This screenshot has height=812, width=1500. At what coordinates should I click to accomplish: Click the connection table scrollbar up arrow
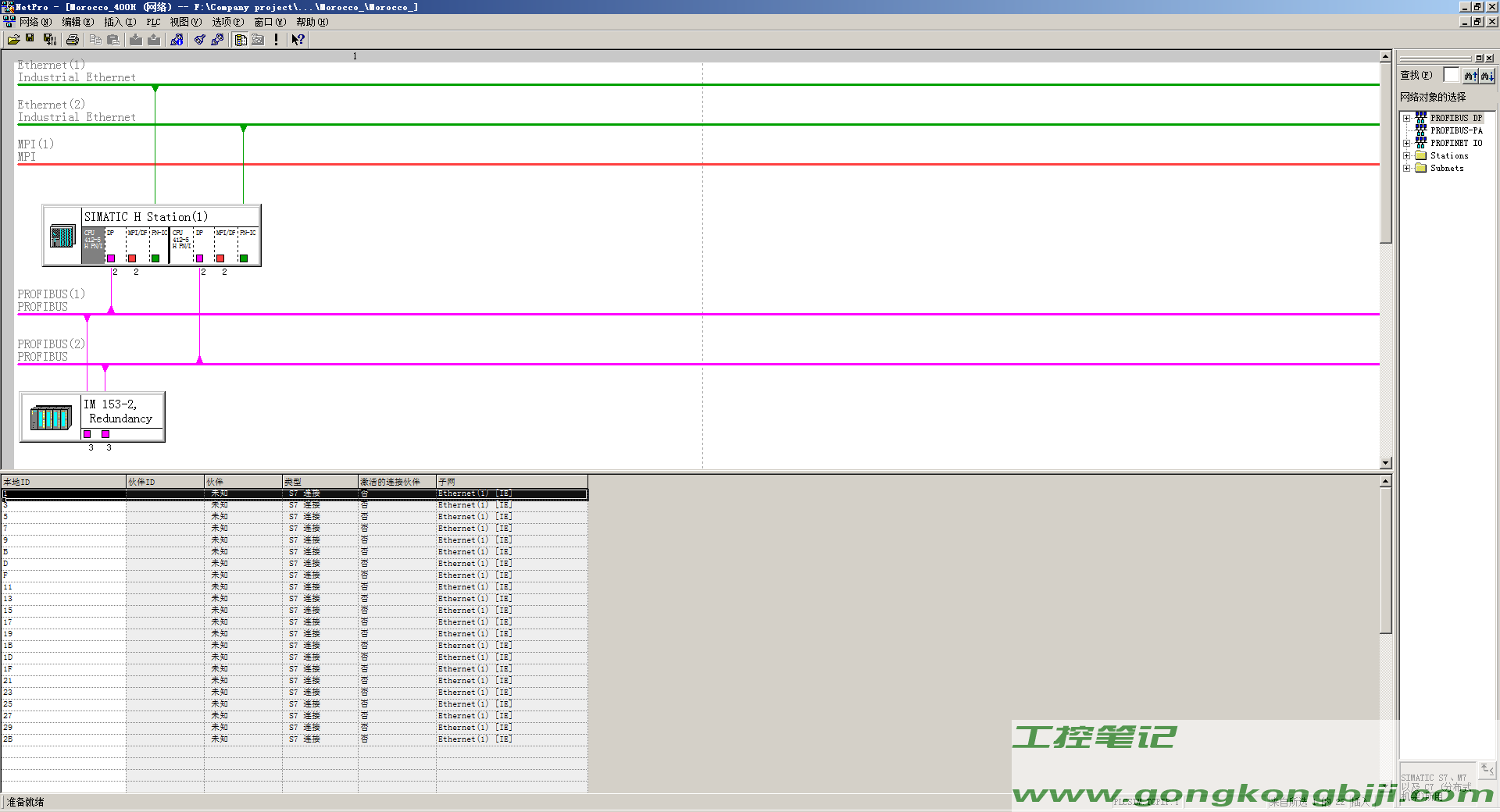click(x=1385, y=481)
